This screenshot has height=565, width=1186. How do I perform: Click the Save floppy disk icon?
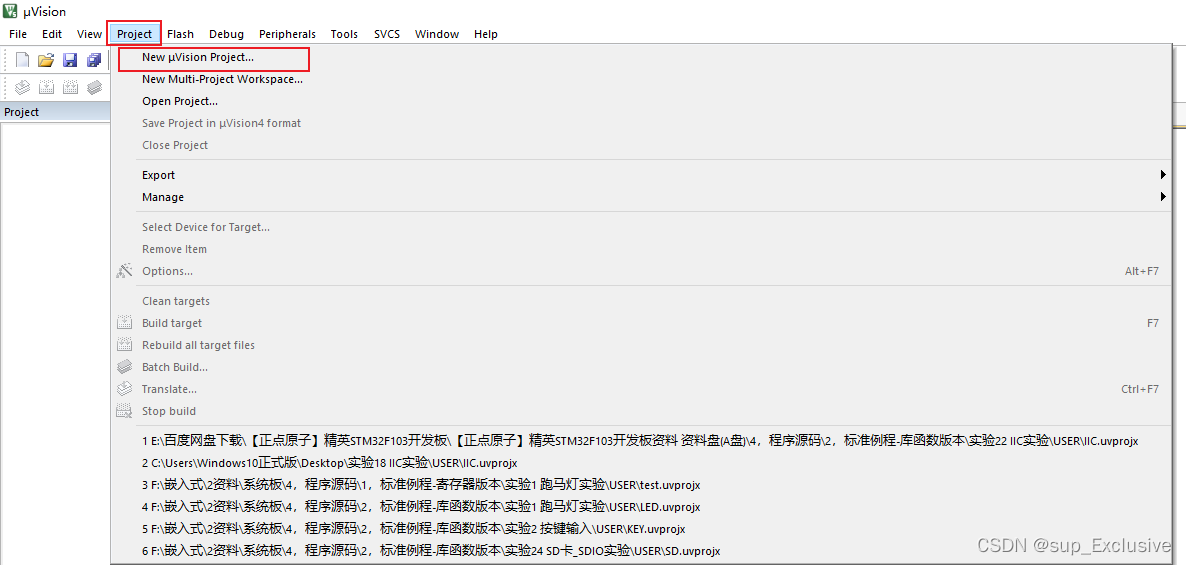(x=70, y=61)
